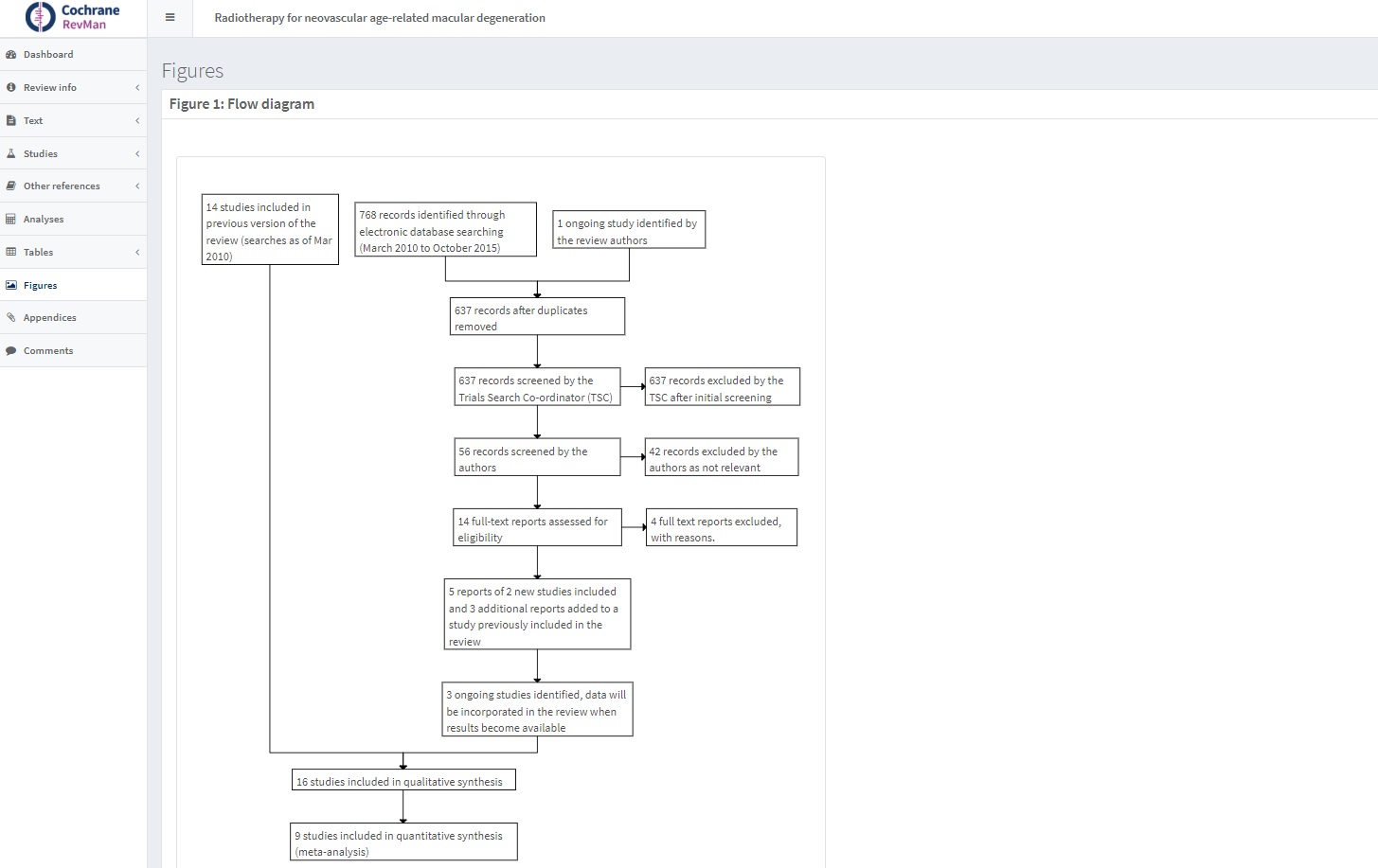
Task: Click the Appendices paperclip icon
Action: tap(11, 318)
